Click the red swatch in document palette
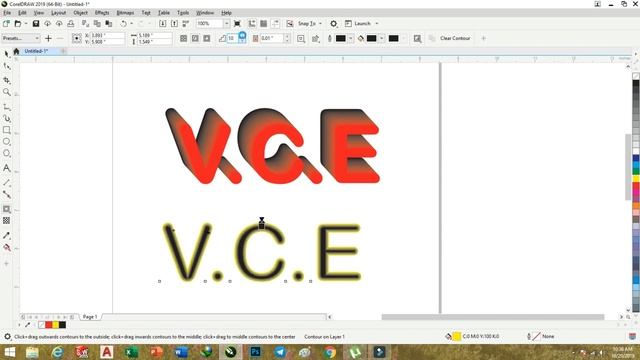This screenshot has width=640, height=360. [49, 325]
